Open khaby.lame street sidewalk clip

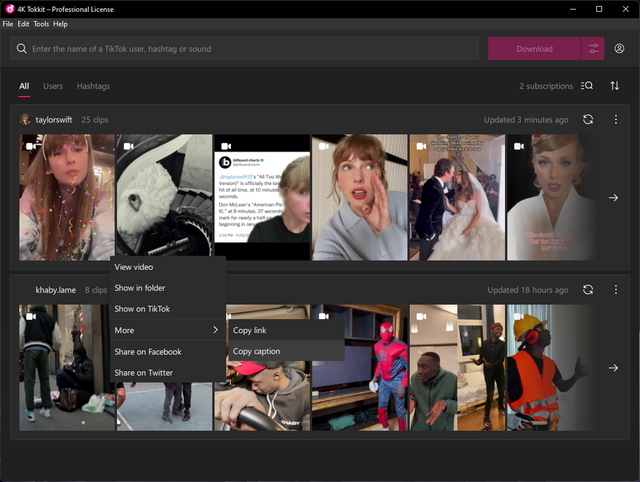pyautogui.click(x=67, y=367)
